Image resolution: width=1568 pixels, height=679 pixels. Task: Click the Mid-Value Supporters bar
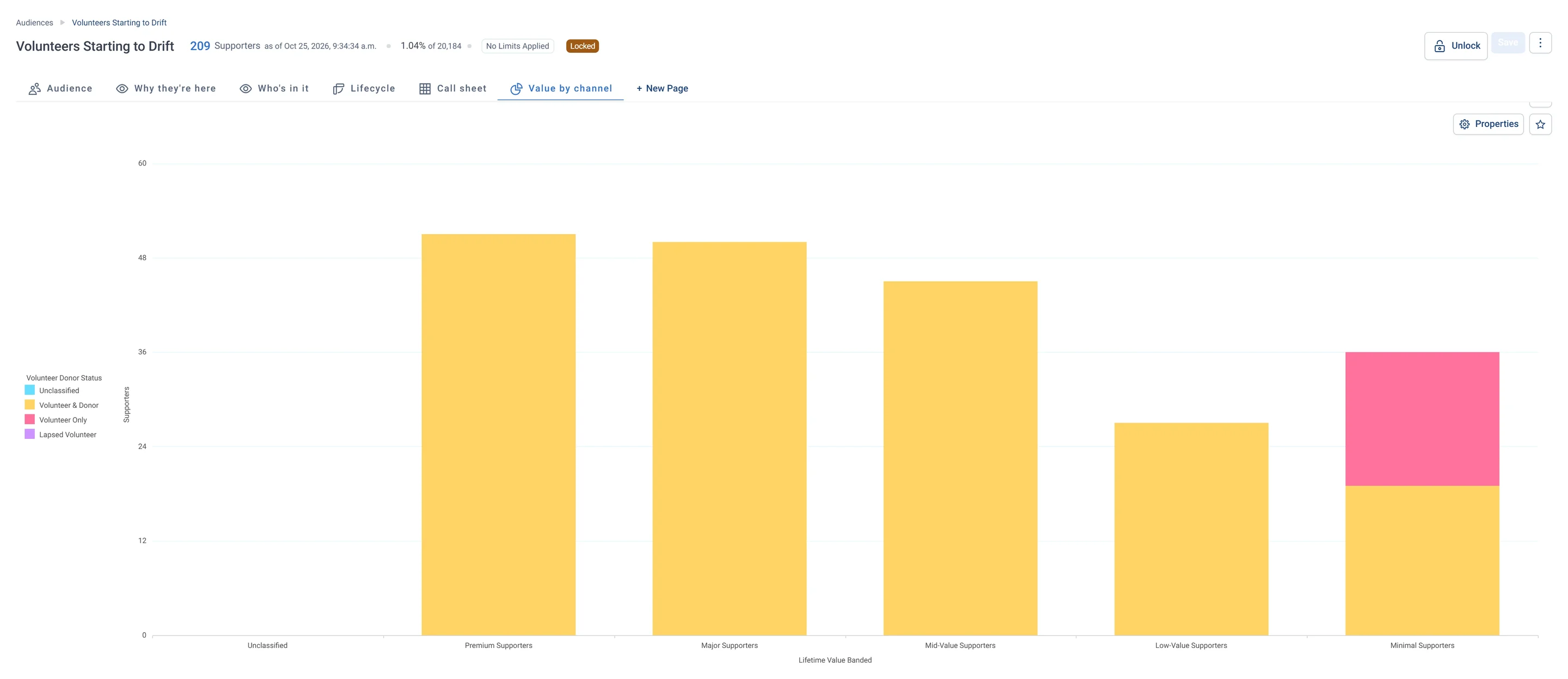(960, 458)
